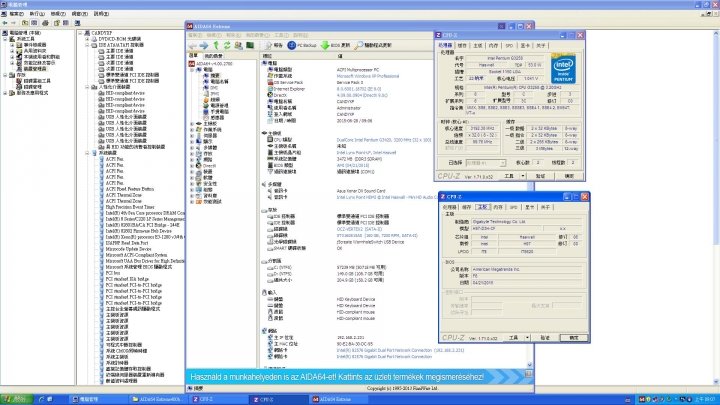720x405 pixels.
Task: Open Tools dropdown arrow in Intel Pentium CPU-Z window
Action: (x=523, y=176)
